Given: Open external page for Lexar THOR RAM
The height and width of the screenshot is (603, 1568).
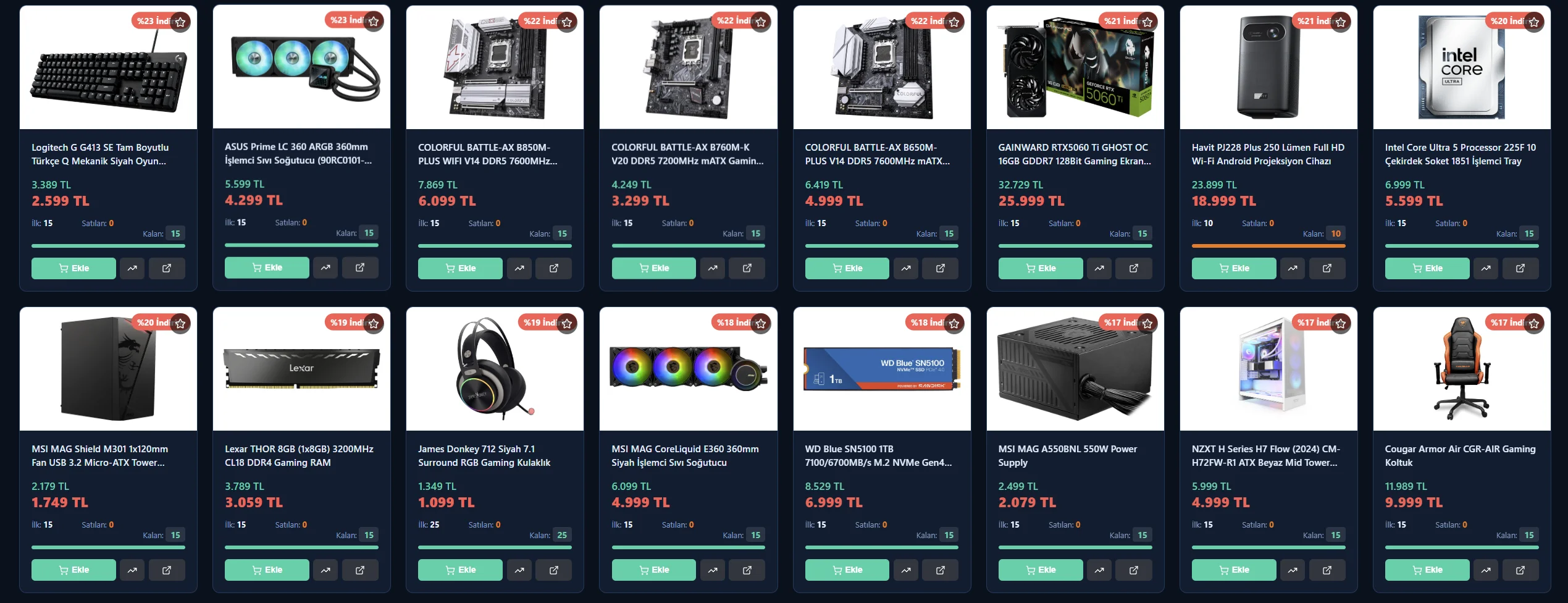Looking at the screenshot, I should tap(360, 570).
